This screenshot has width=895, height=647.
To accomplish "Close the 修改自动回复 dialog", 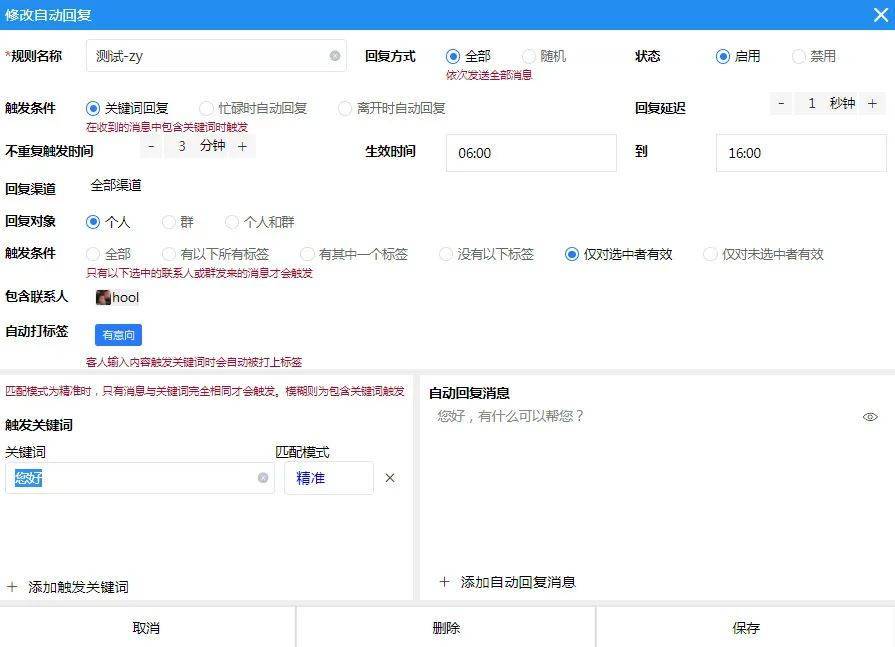I will click(x=880, y=14).
